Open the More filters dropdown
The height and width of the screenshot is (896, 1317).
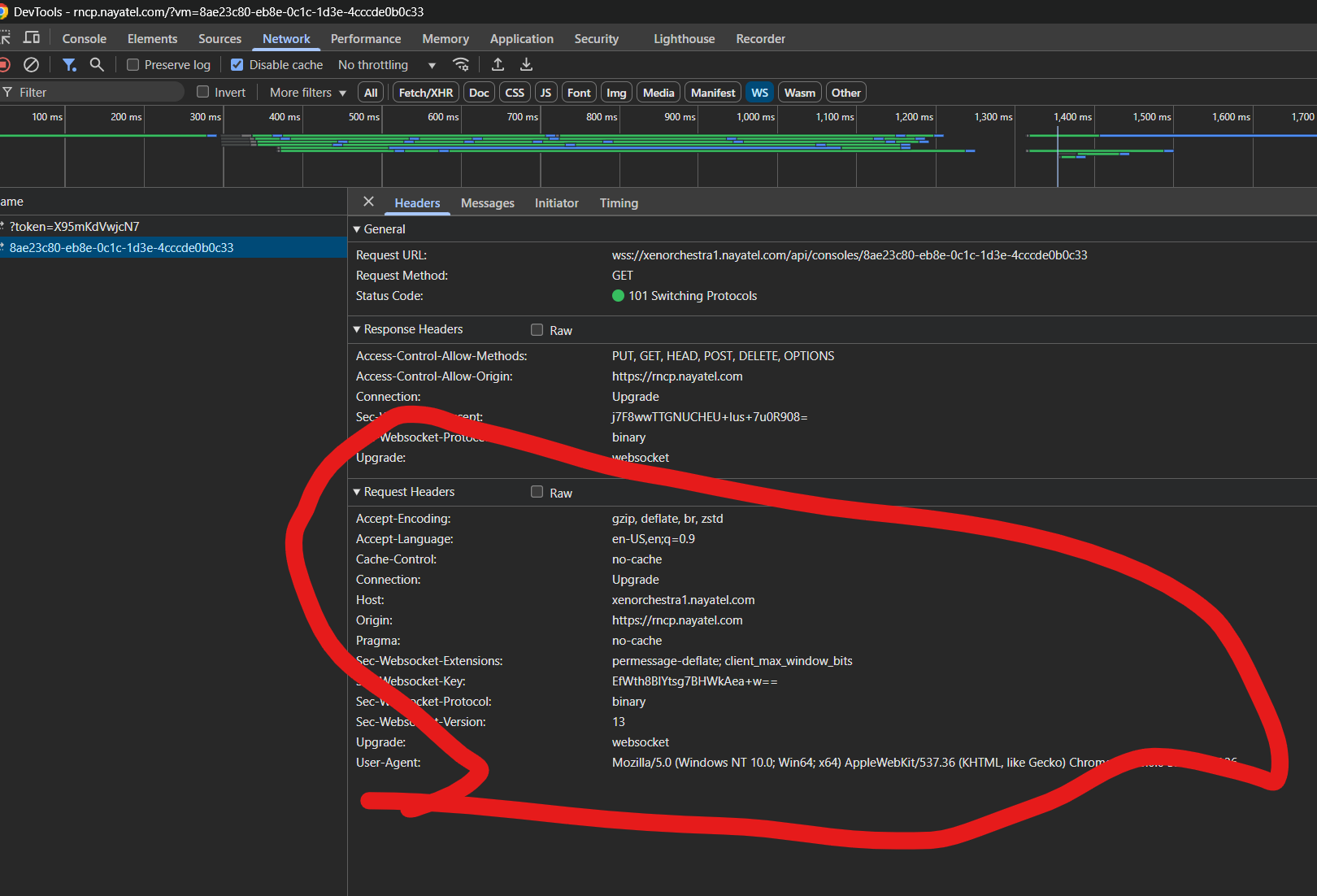tap(308, 93)
